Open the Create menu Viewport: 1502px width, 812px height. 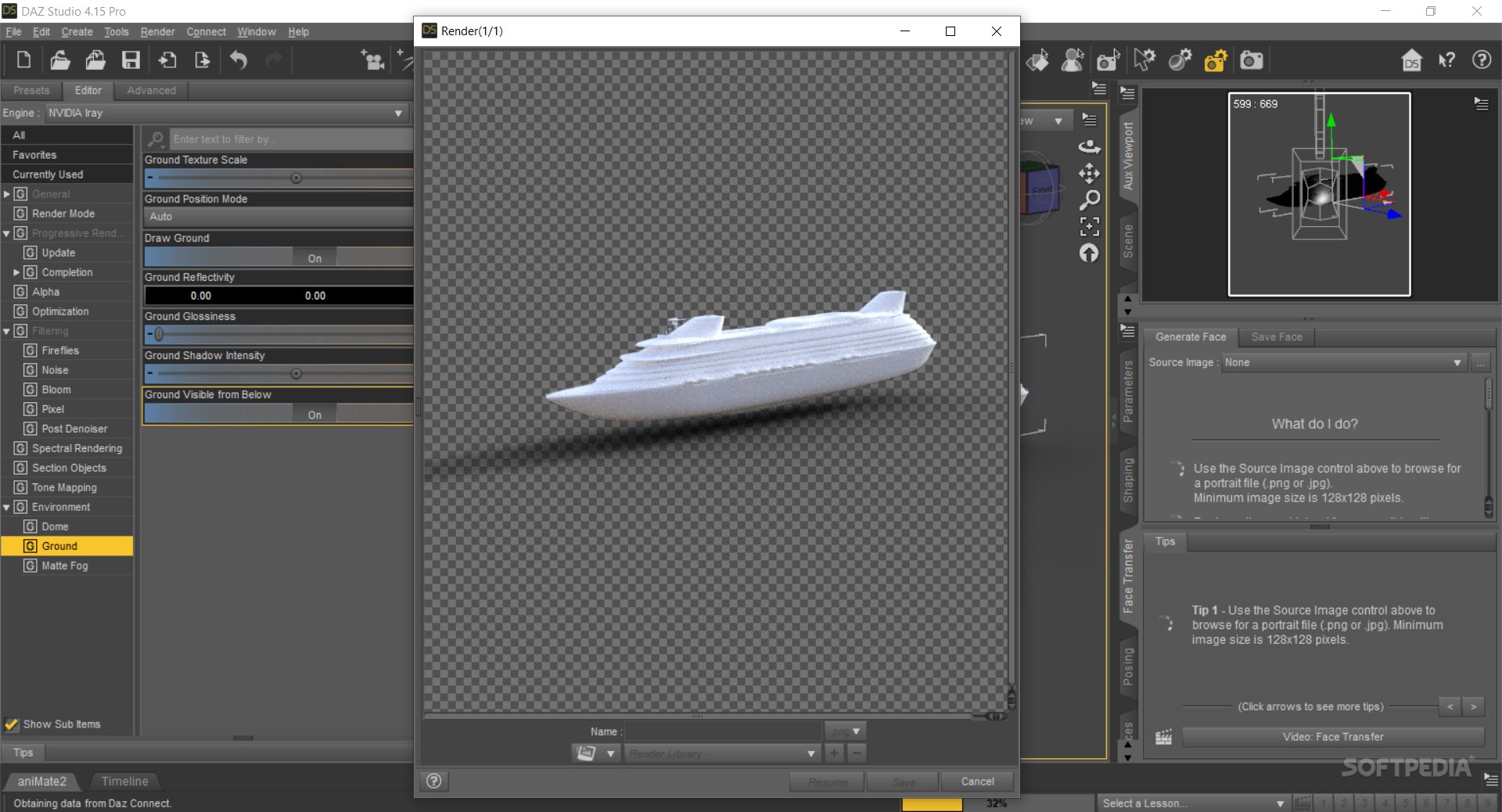(77, 31)
